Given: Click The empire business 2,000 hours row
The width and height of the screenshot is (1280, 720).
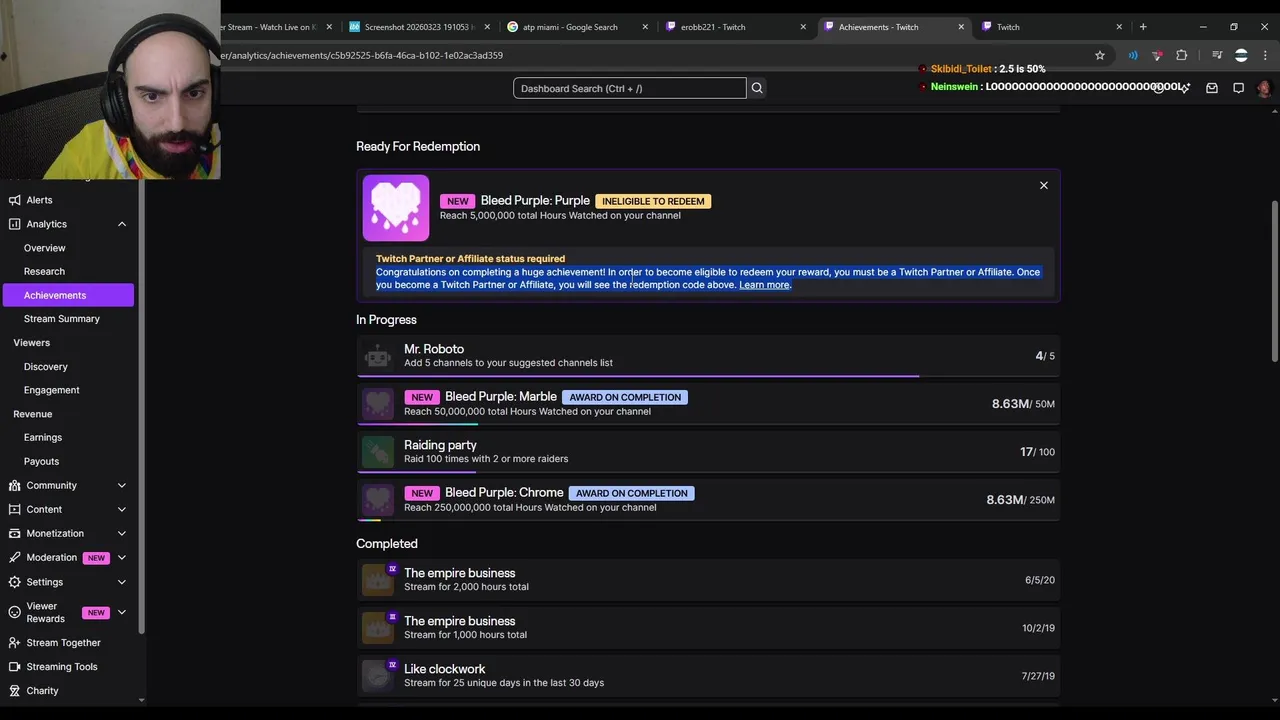Looking at the screenshot, I should [708, 580].
